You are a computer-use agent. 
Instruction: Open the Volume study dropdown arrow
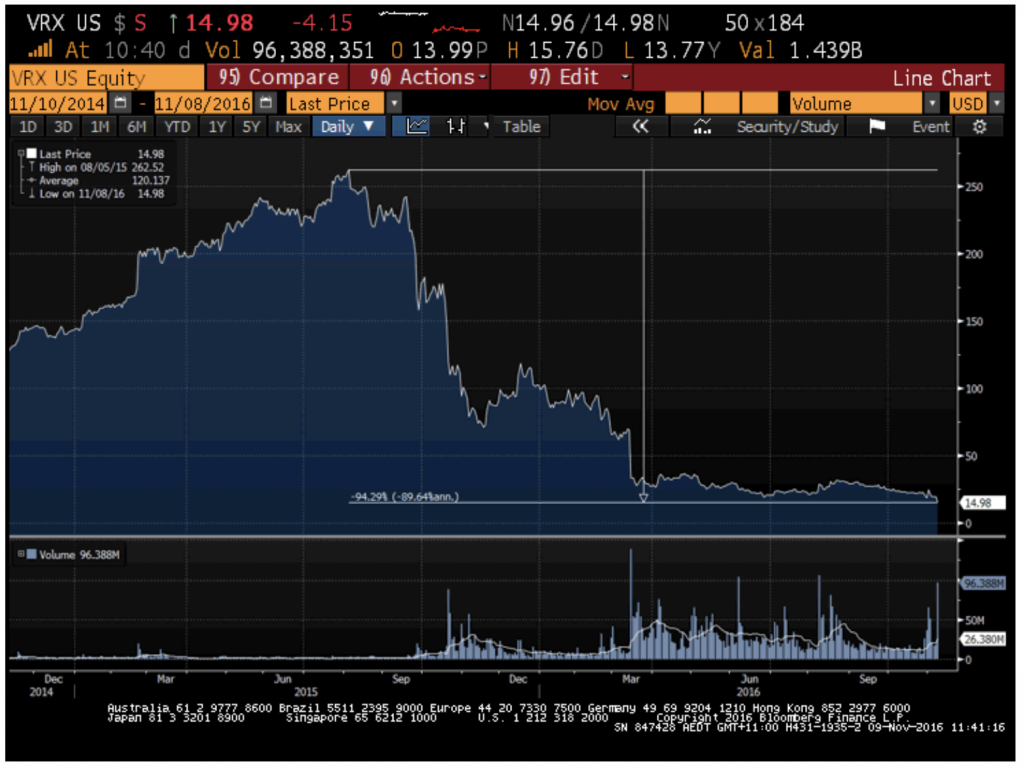point(933,103)
